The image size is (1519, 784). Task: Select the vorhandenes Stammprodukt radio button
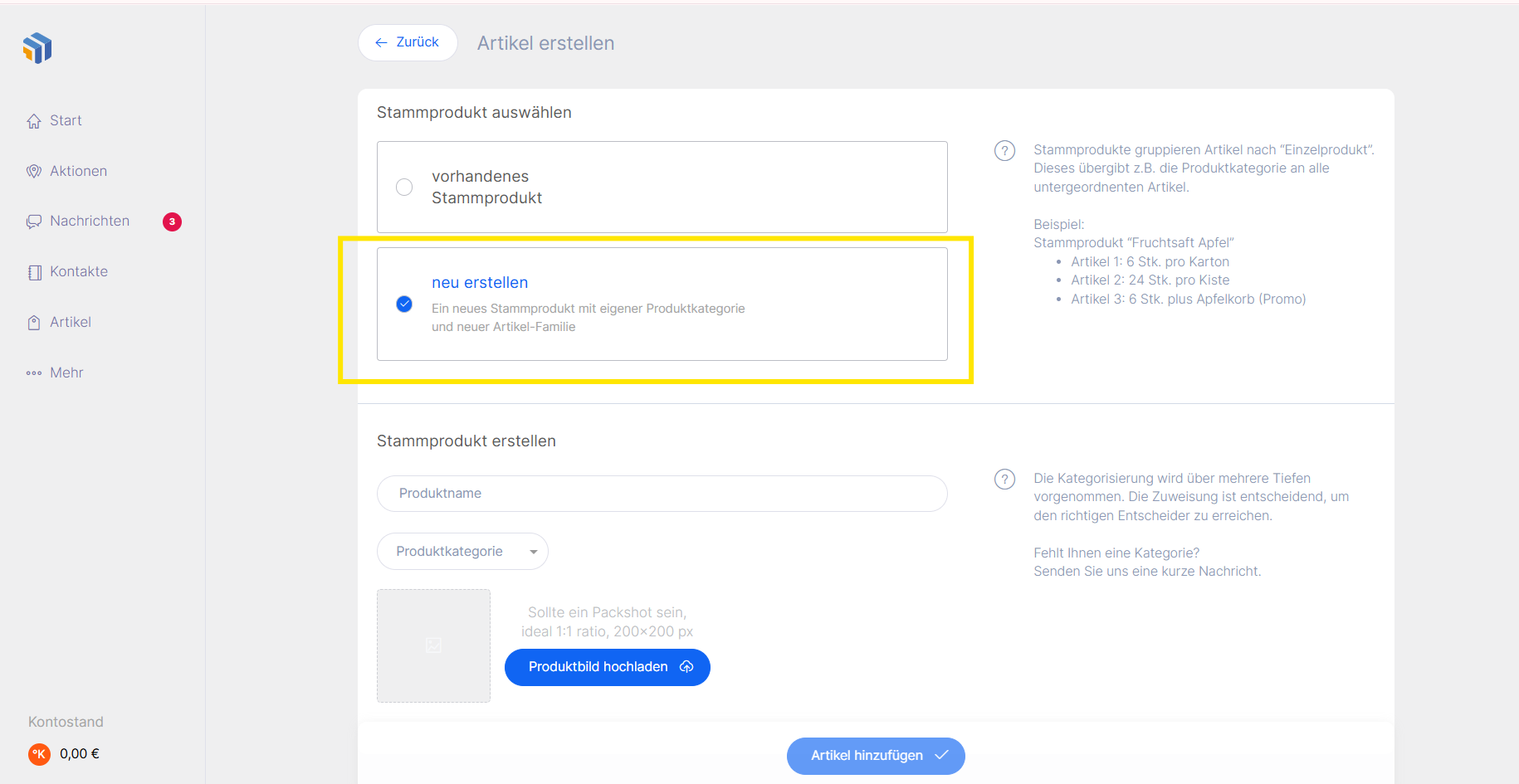(404, 187)
